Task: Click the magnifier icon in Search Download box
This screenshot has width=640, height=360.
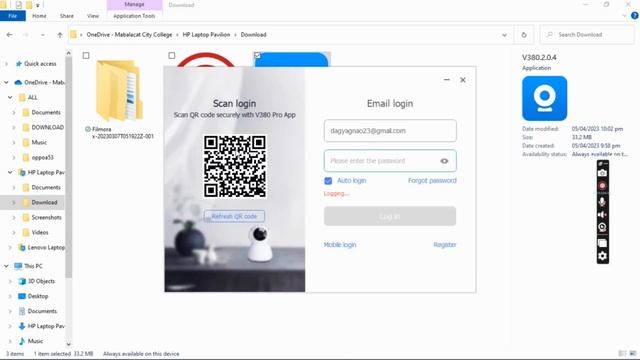Action: pos(550,35)
